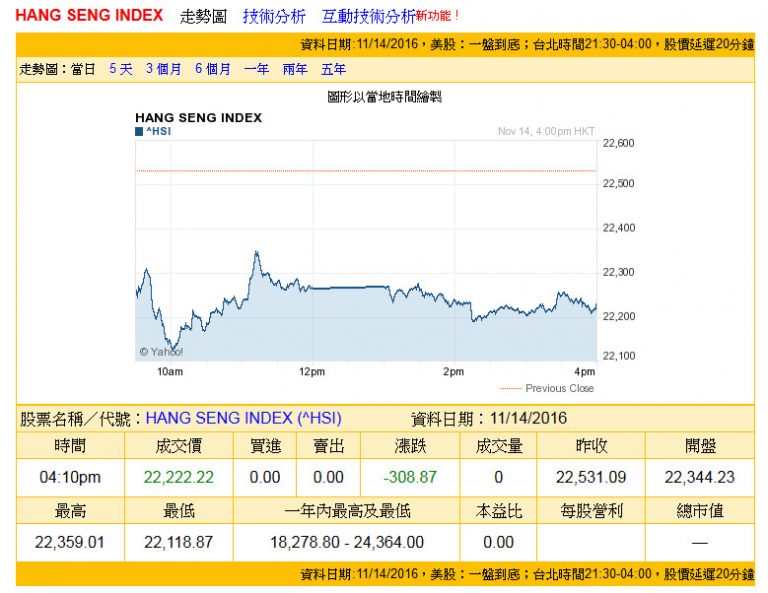Screen dimensions: 768x593
Task: Click the 漲跌 column header
Action: point(410,446)
